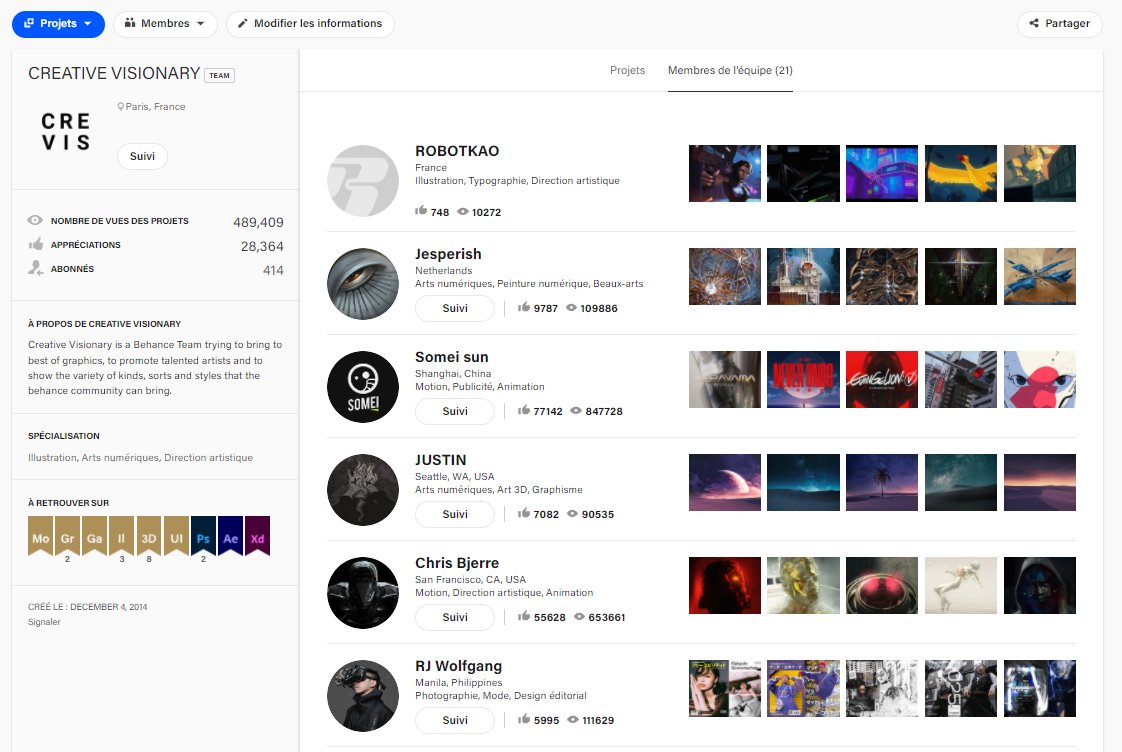This screenshot has width=1122, height=752.
Task: Click the eye icon beside 109886
Action: pyautogui.click(x=571, y=308)
